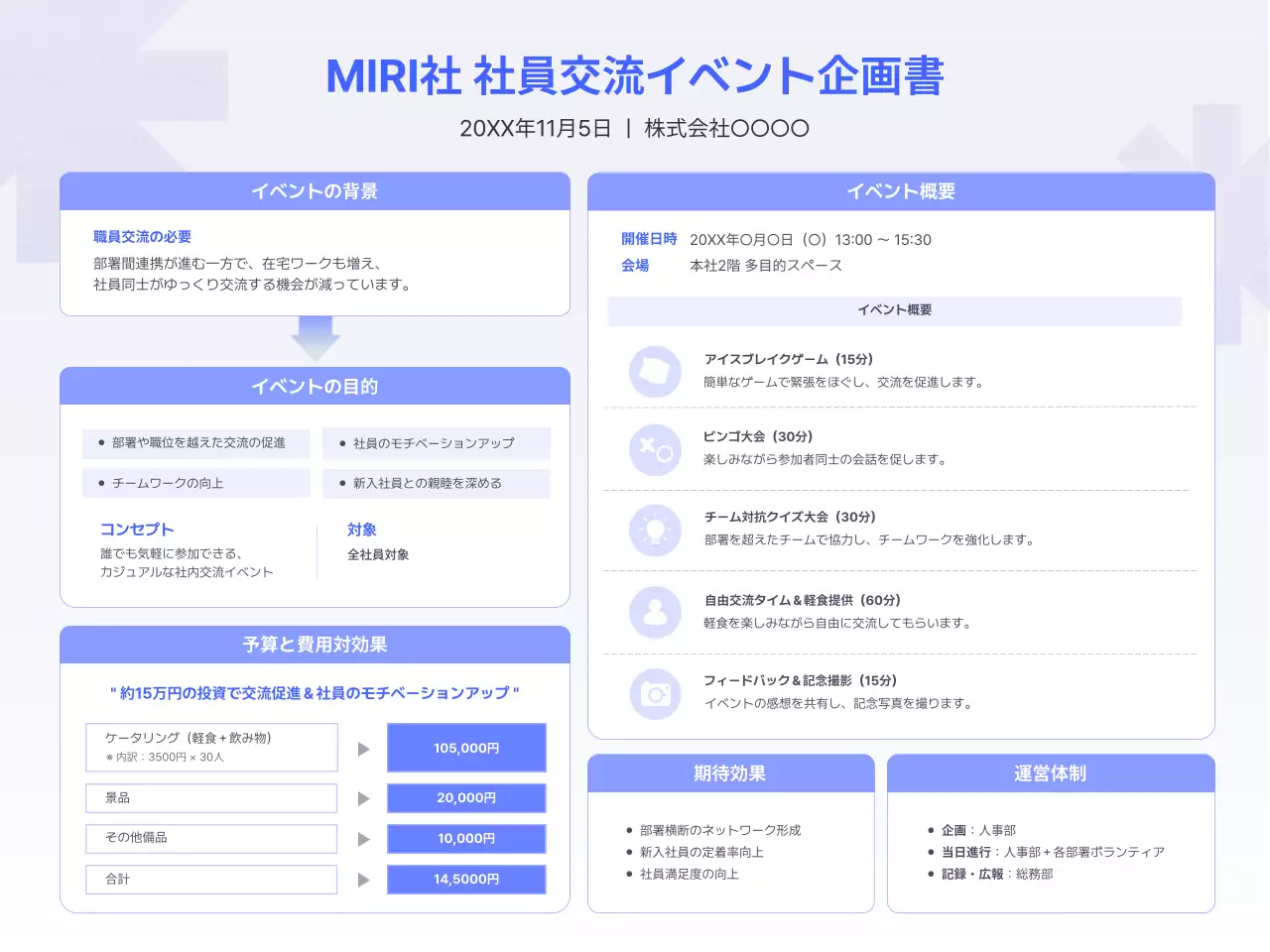Click the blue 20,000円 badge
This screenshot has width=1270, height=952.
pos(466,798)
